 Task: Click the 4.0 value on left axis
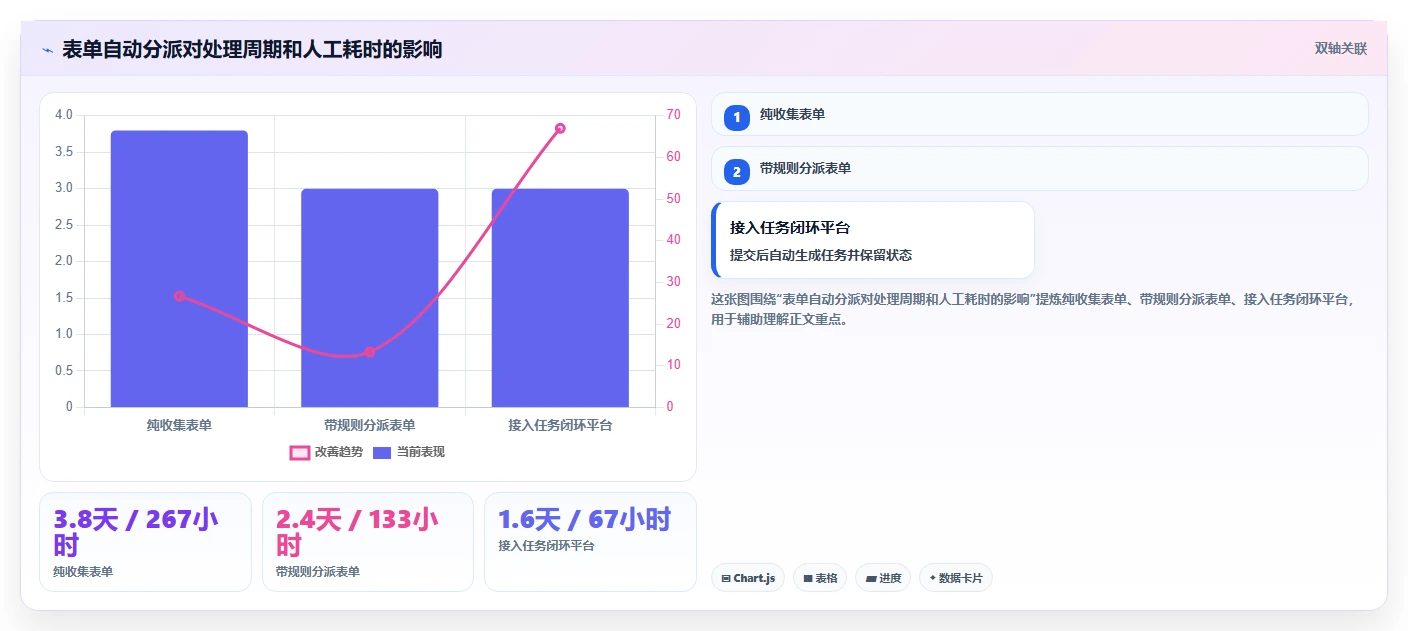[x=64, y=115]
